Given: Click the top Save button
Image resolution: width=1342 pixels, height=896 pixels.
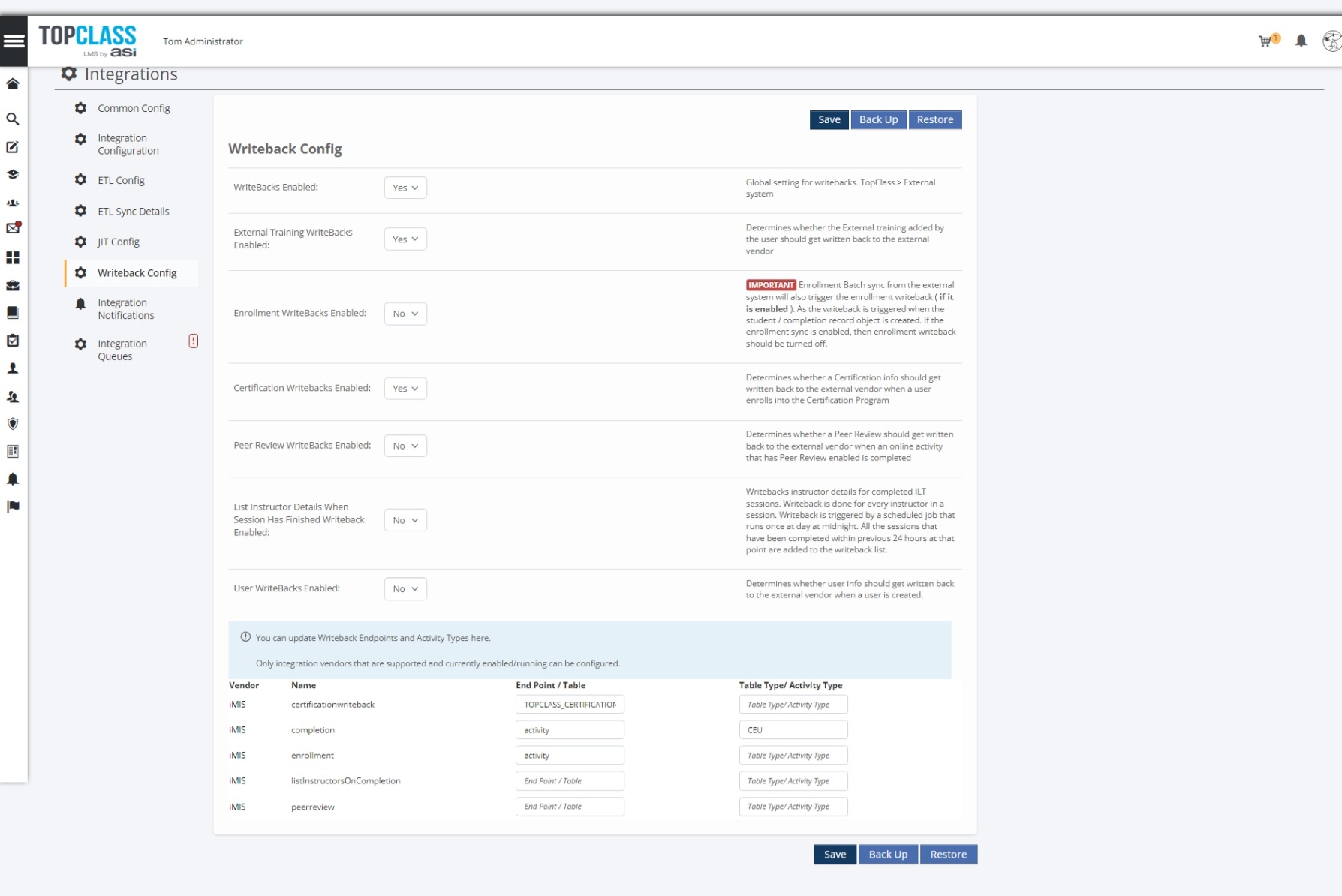Looking at the screenshot, I should tap(829, 120).
